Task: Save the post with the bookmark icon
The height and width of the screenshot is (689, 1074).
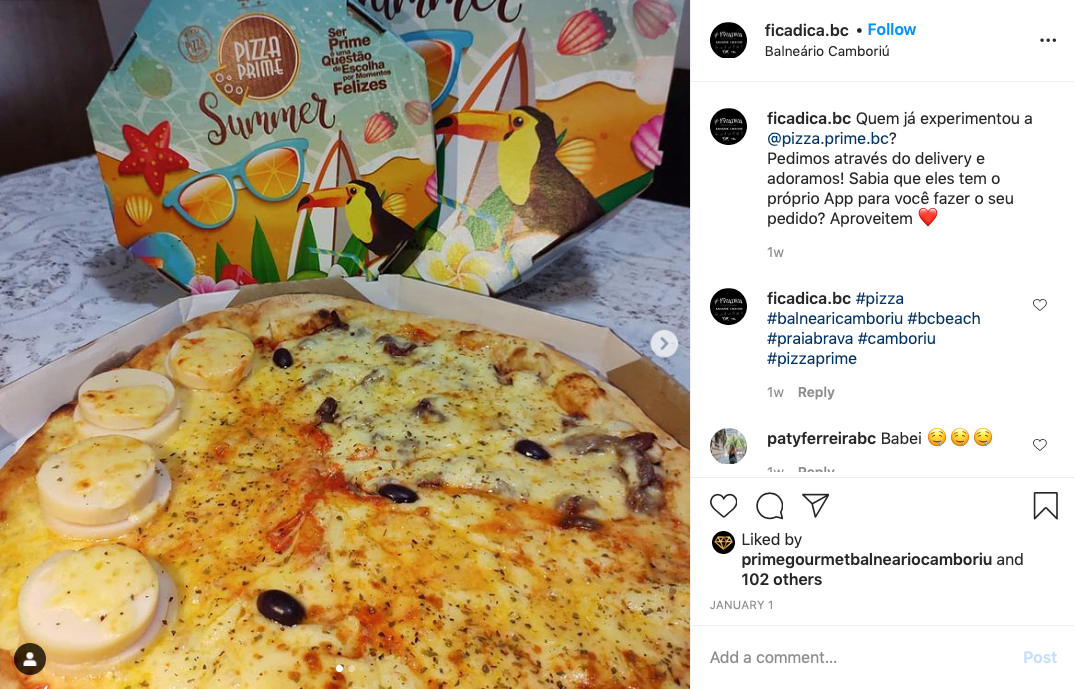Action: coord(1045,506)
